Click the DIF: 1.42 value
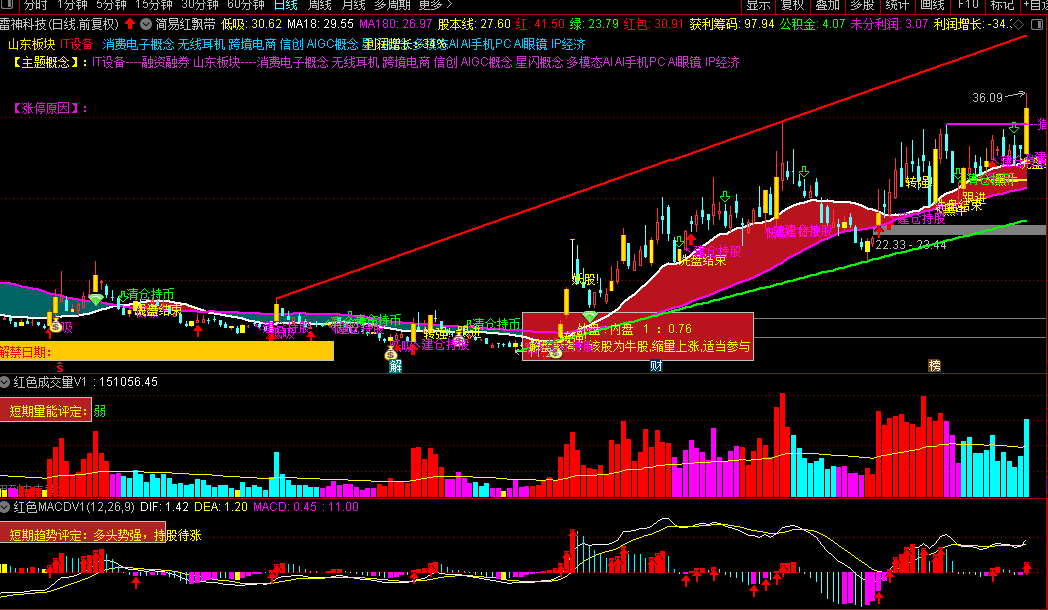The height and width of the screenshot is (610, 1048). coord(164,507)
